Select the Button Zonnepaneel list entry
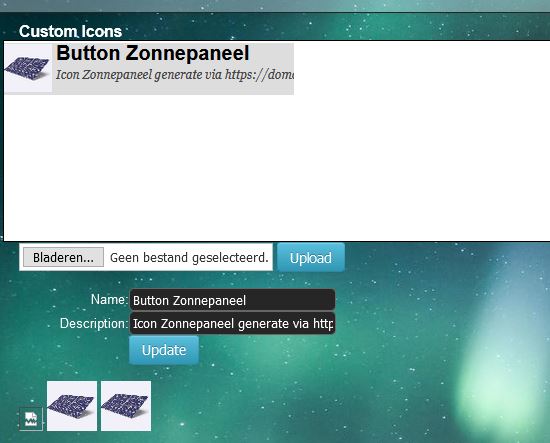This screenshot has width=550, height=443. point(149,69)
